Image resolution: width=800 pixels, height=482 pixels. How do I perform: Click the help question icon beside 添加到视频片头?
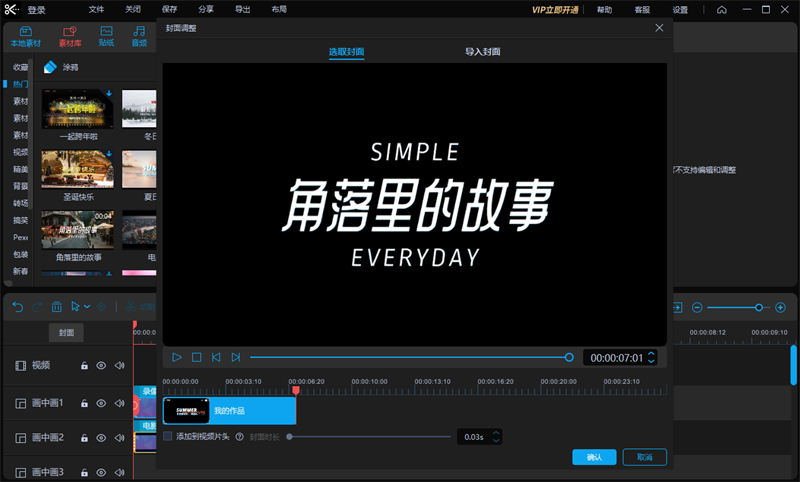[x=240, y=437]
